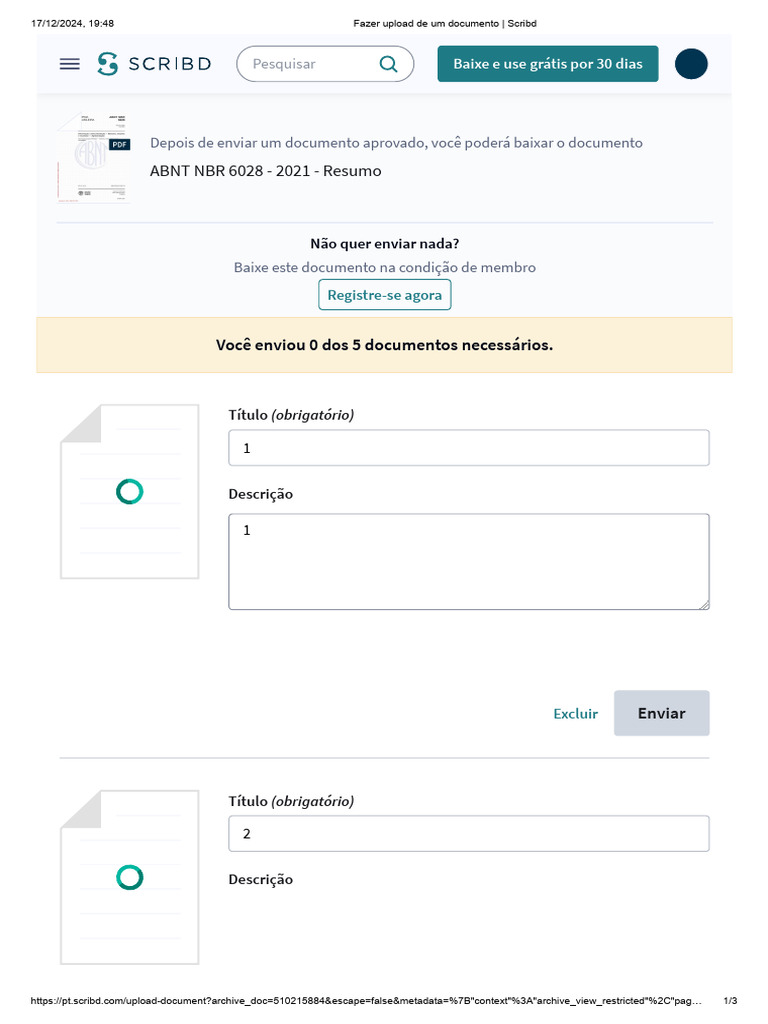This screenshot has height=1024, width=768.
Task: Click the ABNT document thumbnail
Action: click(x=93, y=160)
